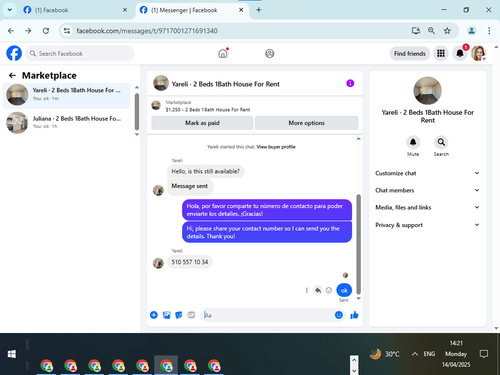This screenshot has width=500, height=375.
Task: Select the Messenger | Facebook tab
Action: pyautogui.click(x=192, y=10)
